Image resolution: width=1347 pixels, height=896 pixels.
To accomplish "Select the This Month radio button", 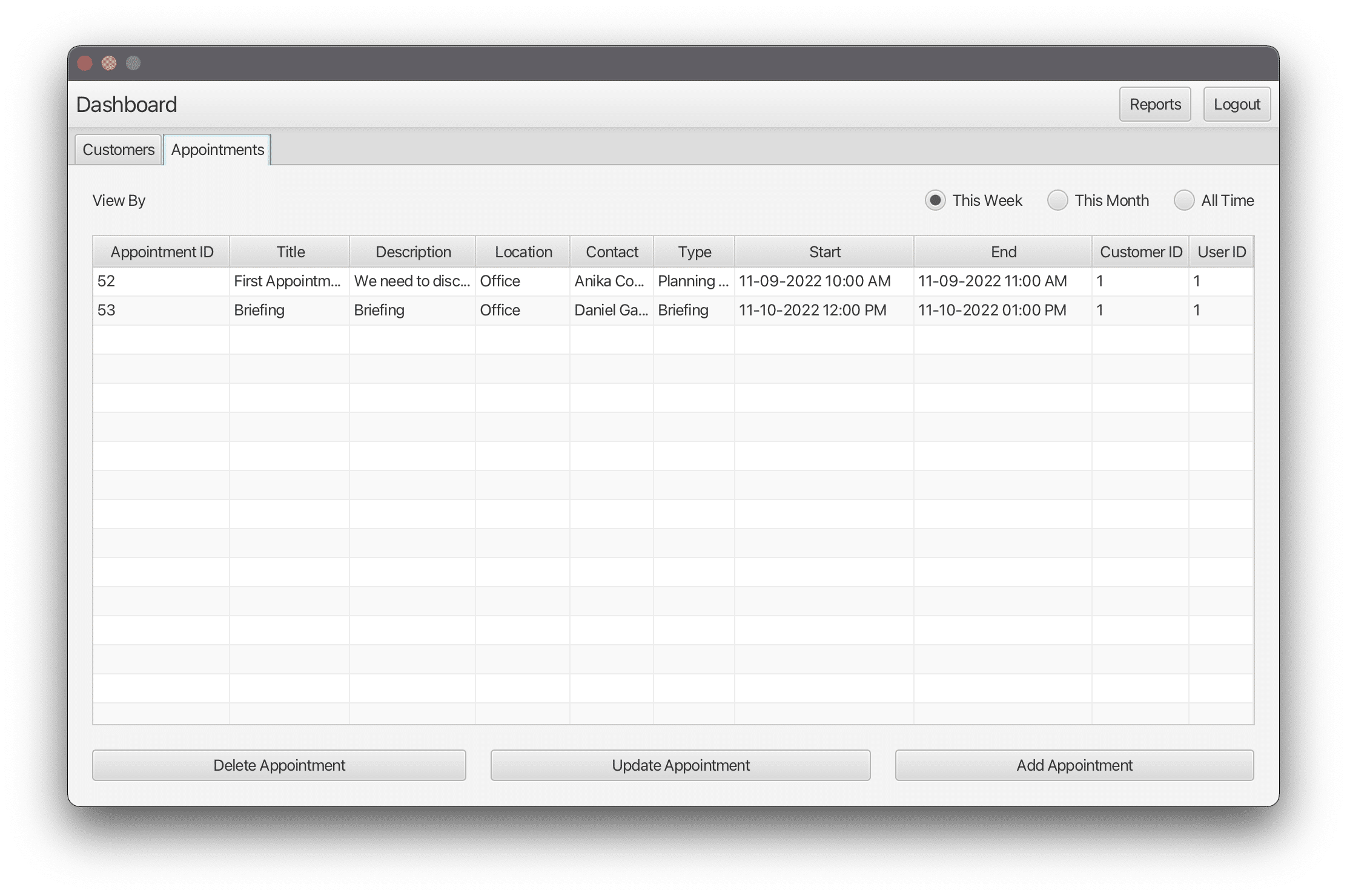I will pos(1058,200).
